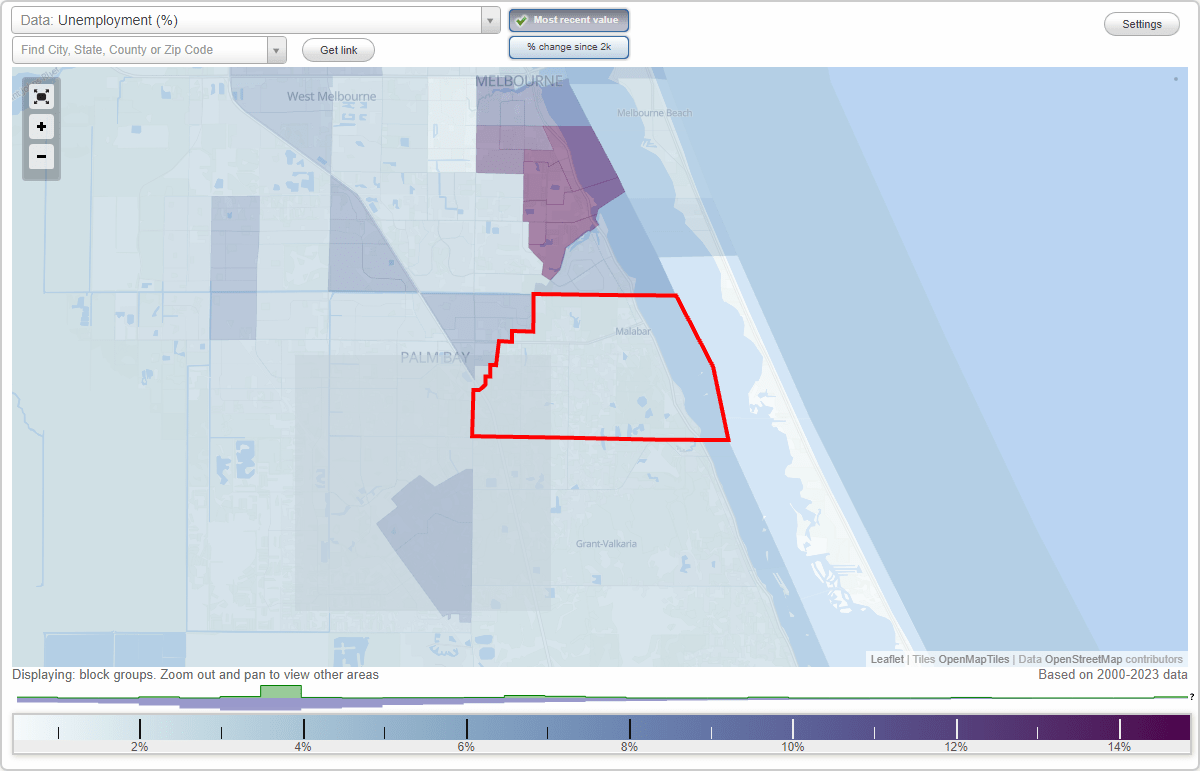Click the OpenMapTiles tiles link

point(975,659)
